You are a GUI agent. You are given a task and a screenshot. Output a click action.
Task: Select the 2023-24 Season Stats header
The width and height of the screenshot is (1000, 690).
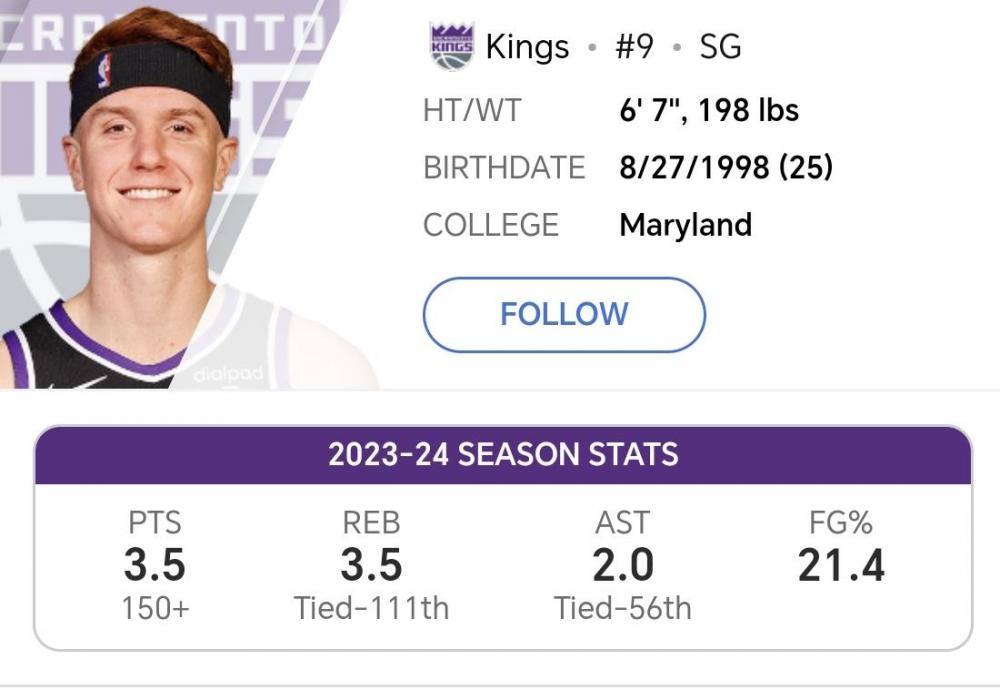(x=503, y=454)
